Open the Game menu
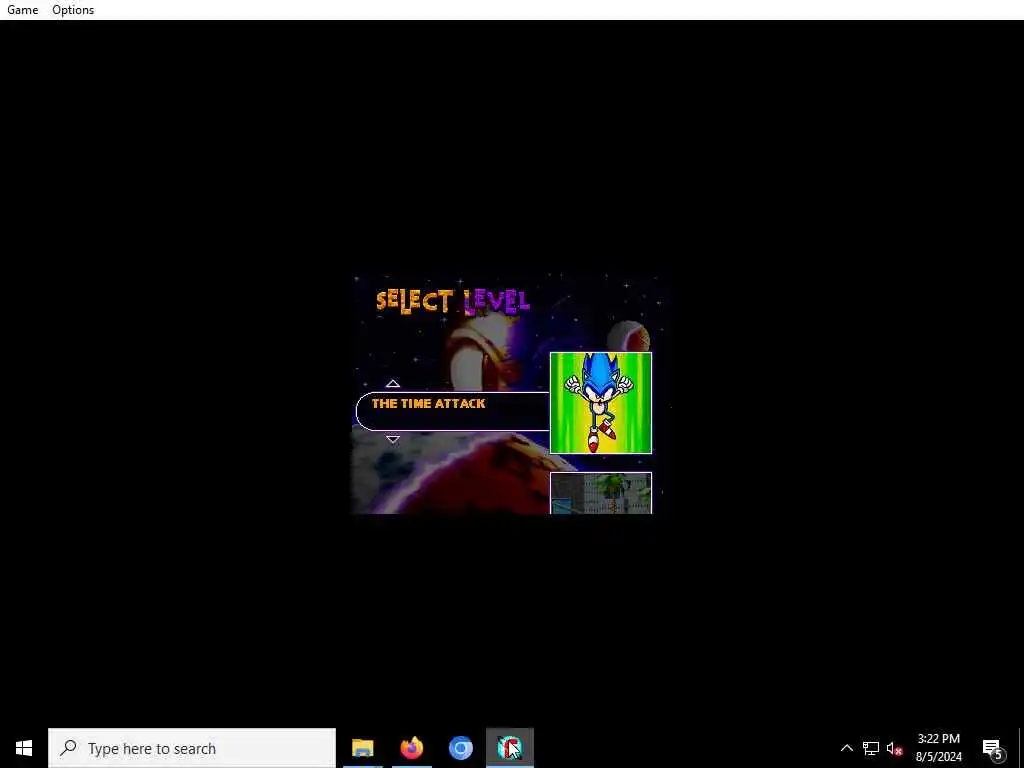 [x=22, y=10]
